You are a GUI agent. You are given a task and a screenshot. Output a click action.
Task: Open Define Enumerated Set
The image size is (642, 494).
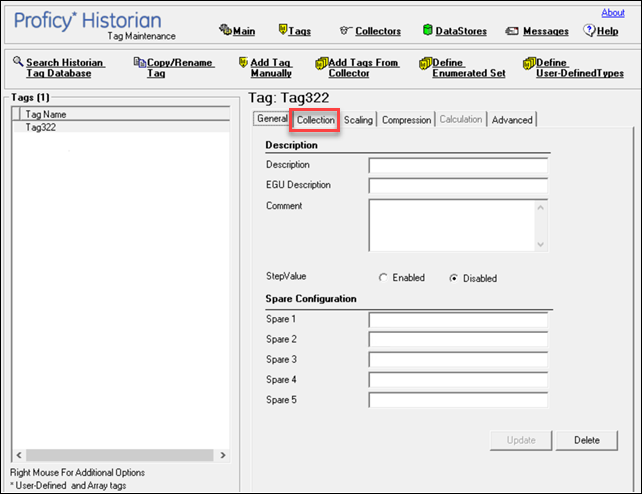click(469, 68)
